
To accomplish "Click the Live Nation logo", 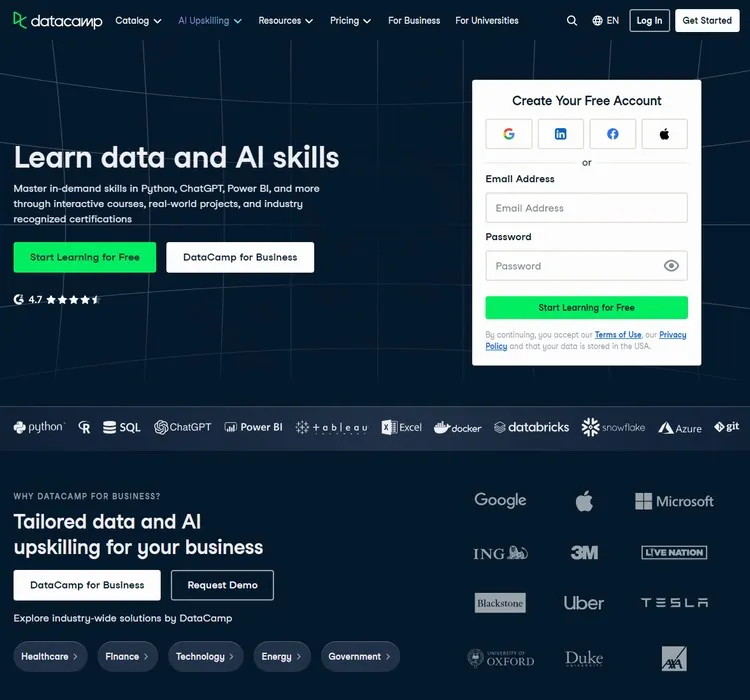I will (674, 553).
